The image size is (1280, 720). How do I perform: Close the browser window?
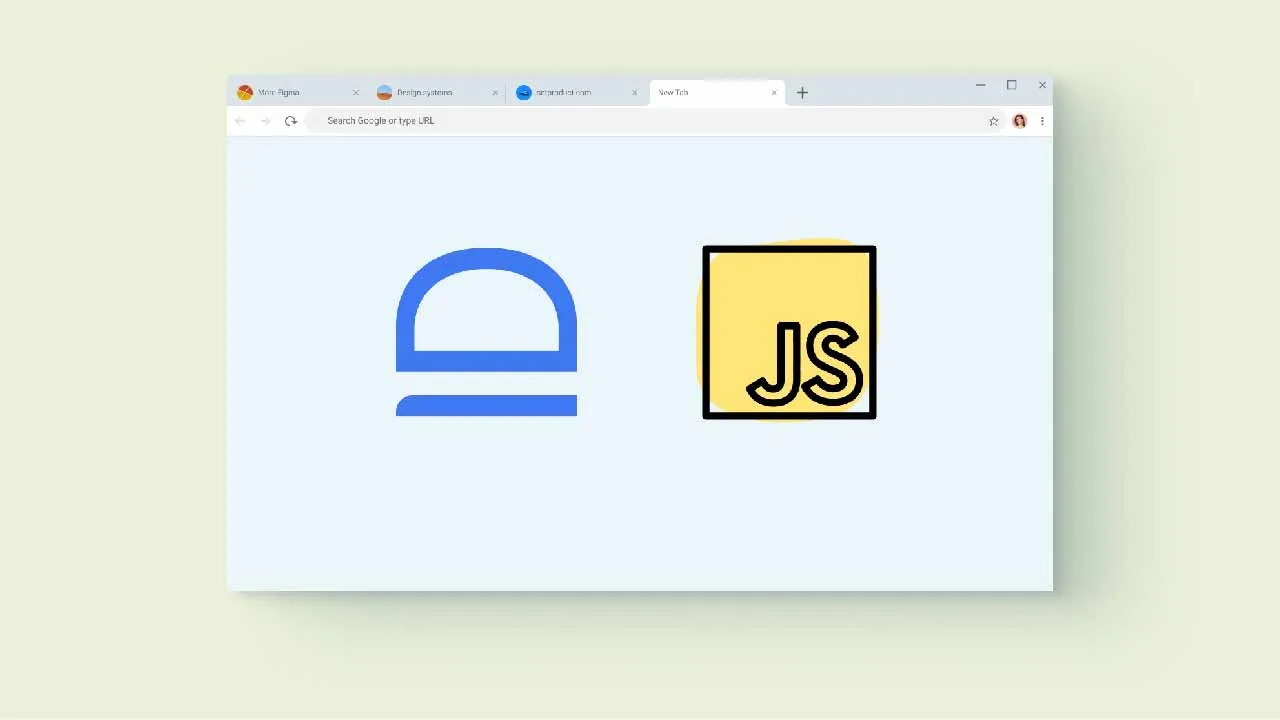(1042, 85)
